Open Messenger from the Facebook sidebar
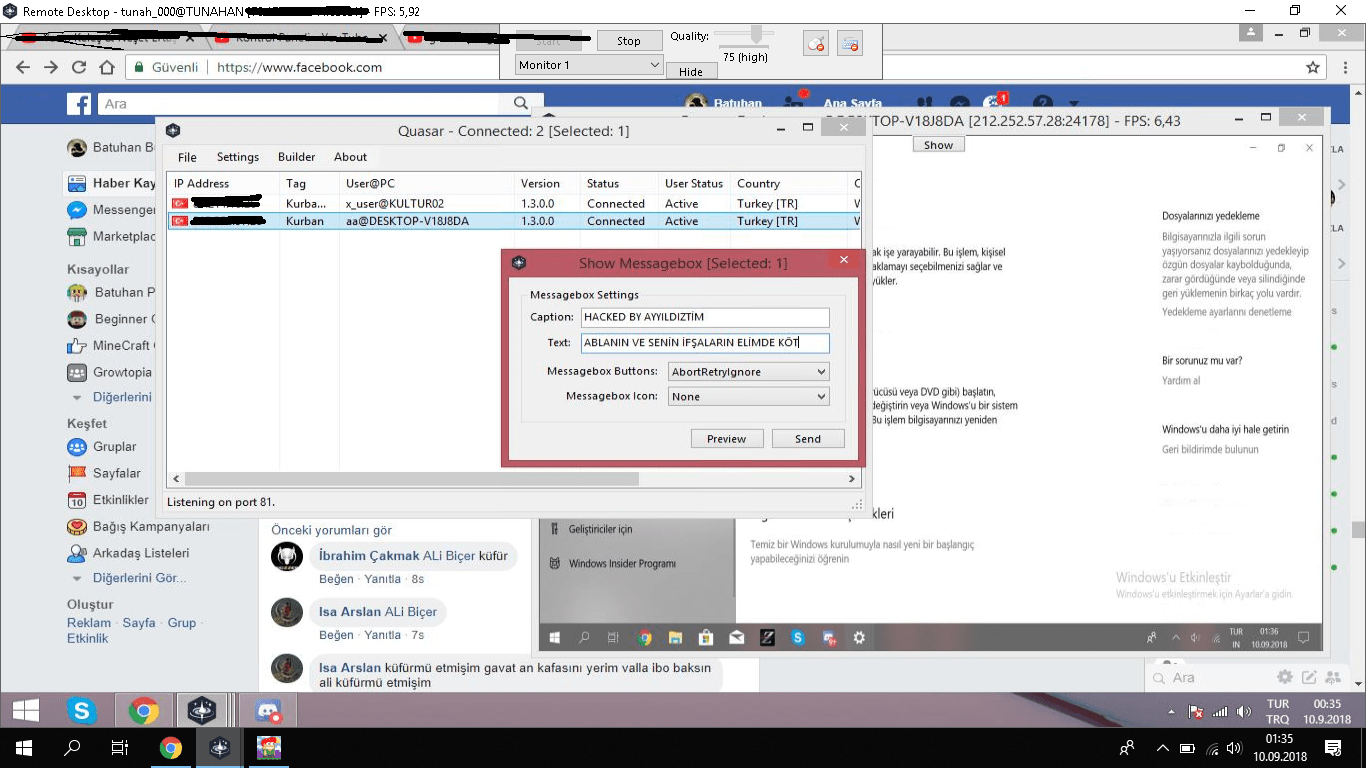Viewport: 1366px width, 768px height. coord(111,210)
